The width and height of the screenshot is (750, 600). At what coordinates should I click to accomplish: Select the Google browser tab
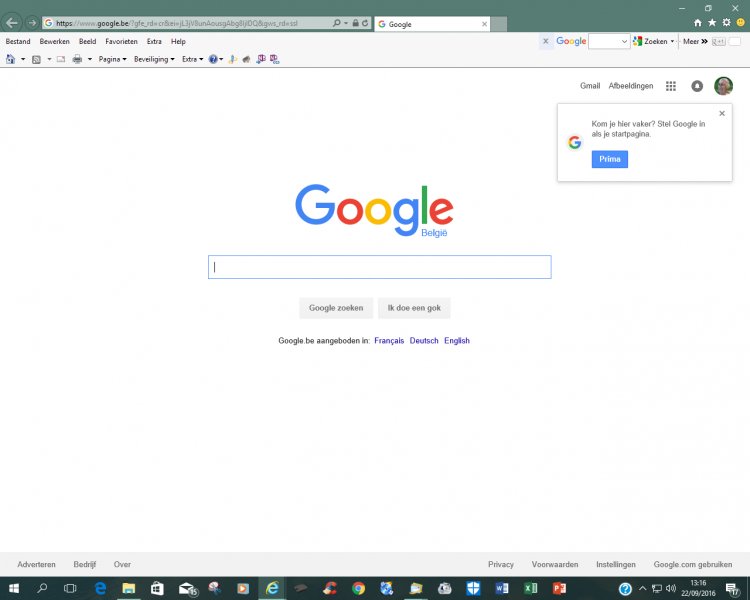click(x=432, y=24)
